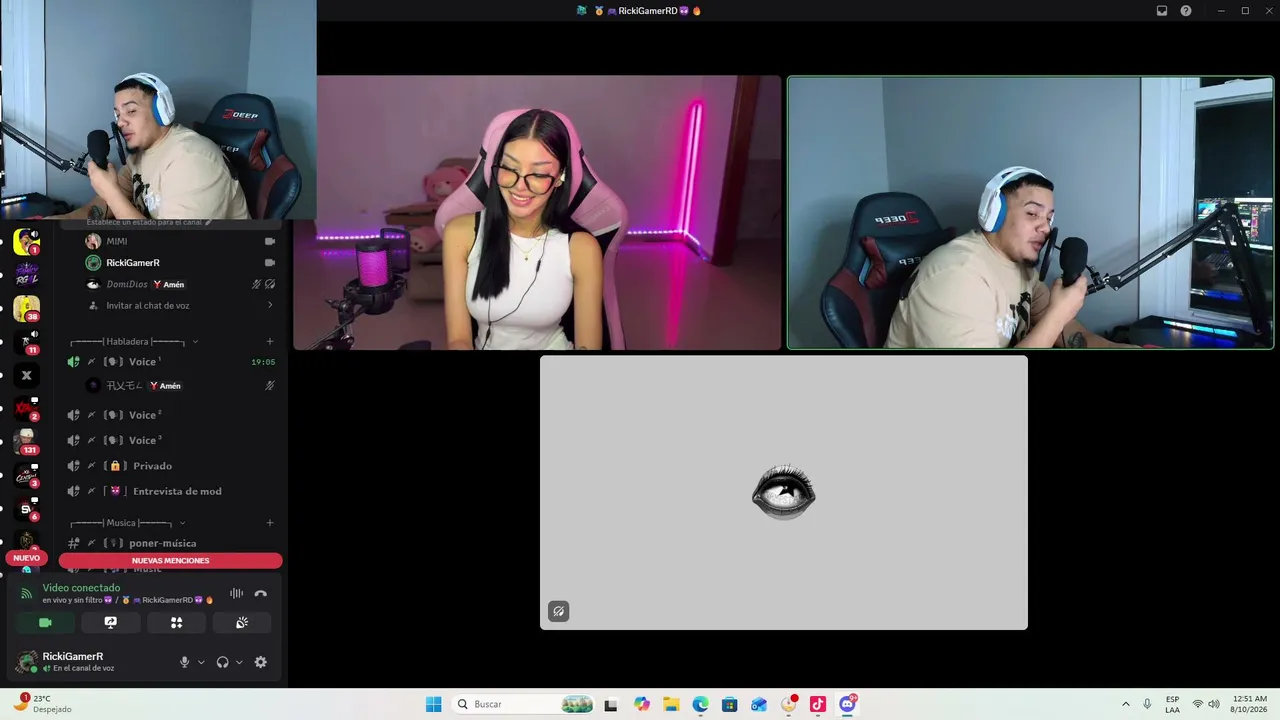Open the Discord inbox icon in title bar
The image size is (1280, 720).
[x=1162, y=11]
